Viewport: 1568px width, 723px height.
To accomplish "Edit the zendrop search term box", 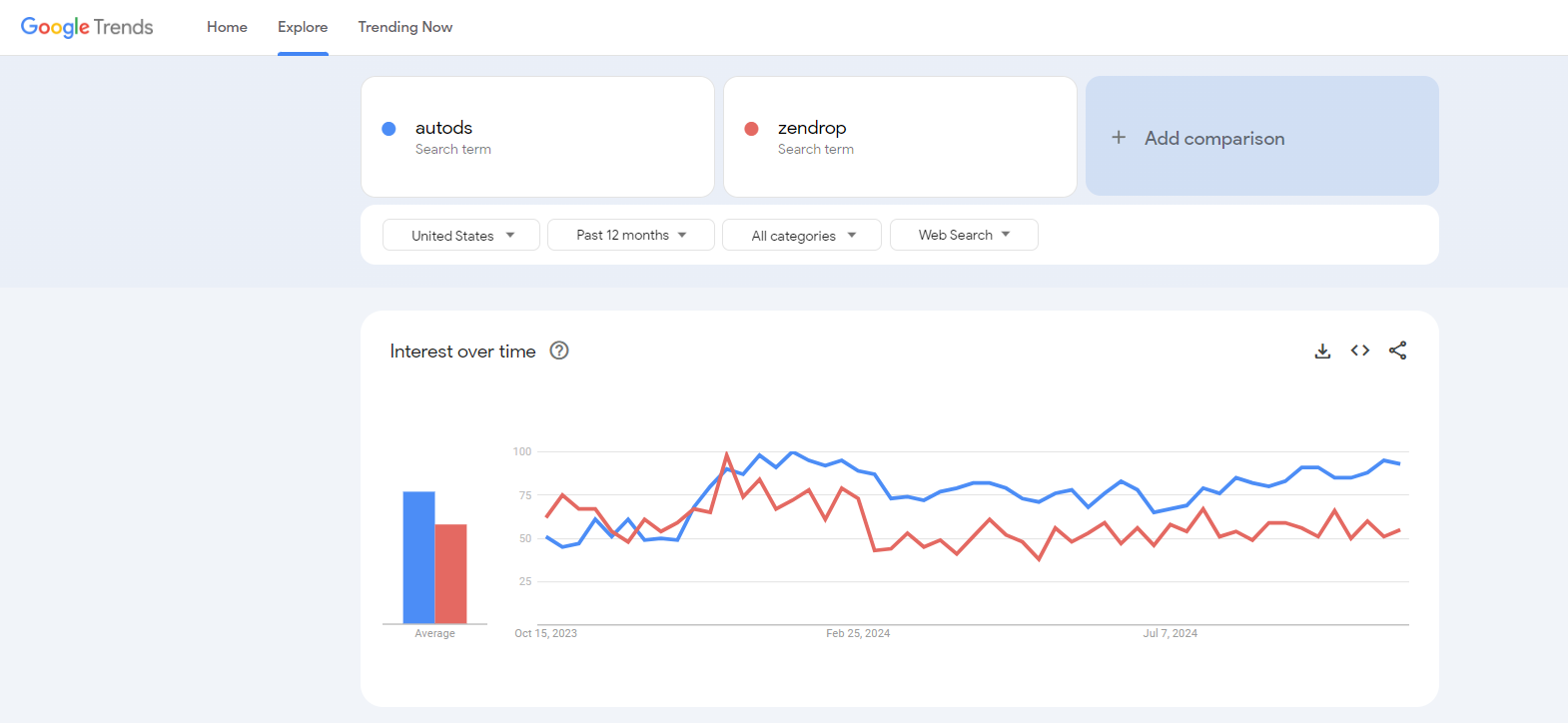I will [x=900, y=137].
